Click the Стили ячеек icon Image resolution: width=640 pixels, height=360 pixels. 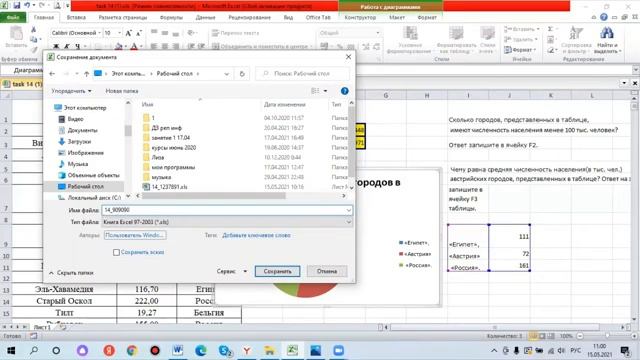[x=487, y=40]
